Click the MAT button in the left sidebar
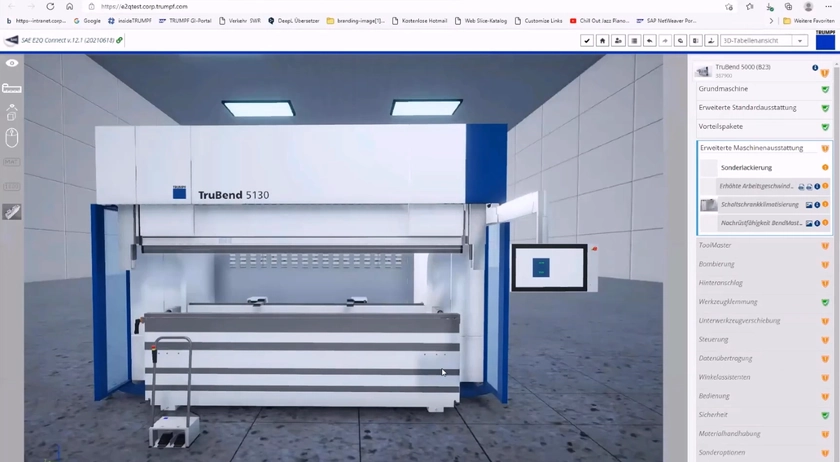 point(12,162)
